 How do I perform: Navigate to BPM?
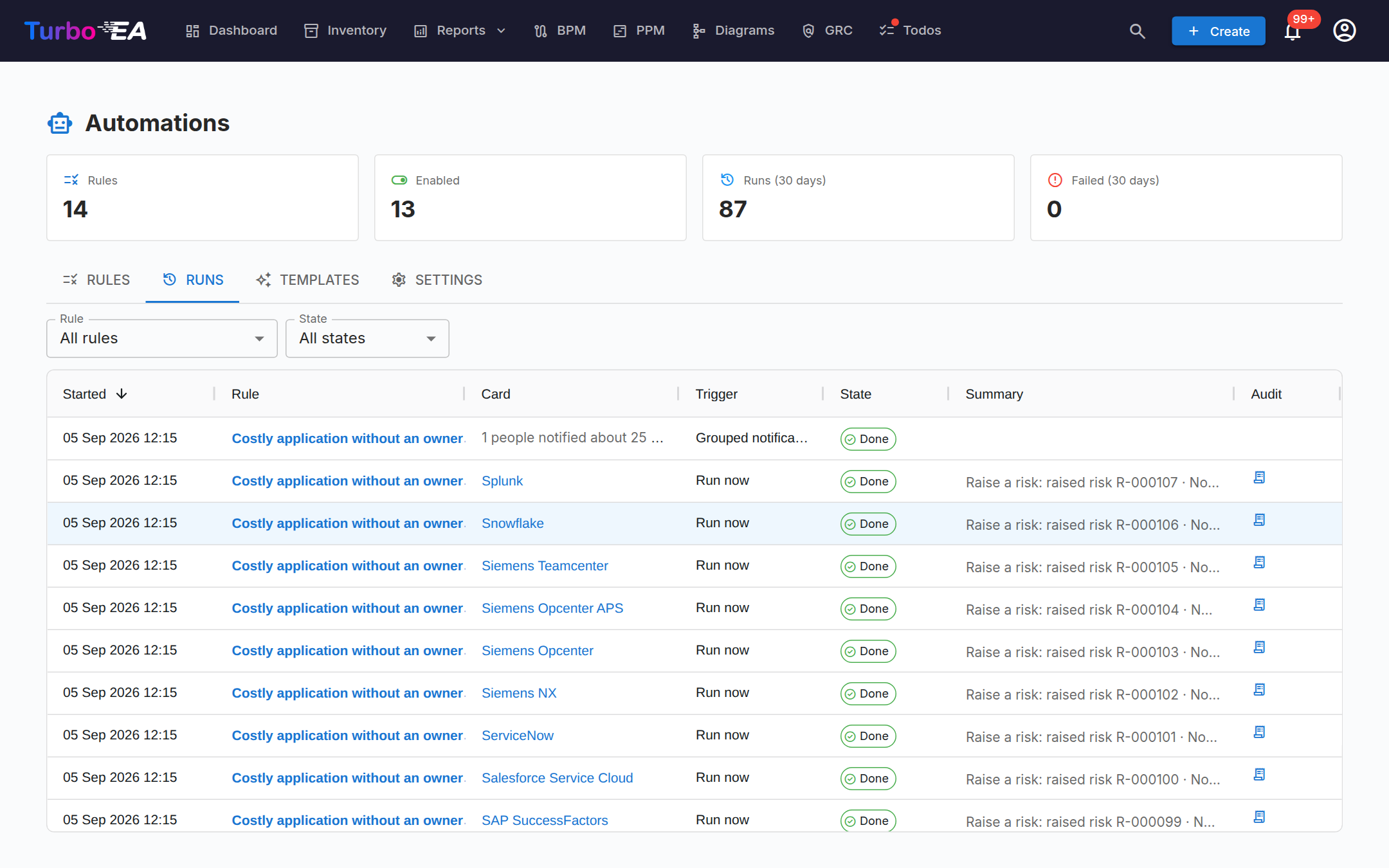click(560, 31)
